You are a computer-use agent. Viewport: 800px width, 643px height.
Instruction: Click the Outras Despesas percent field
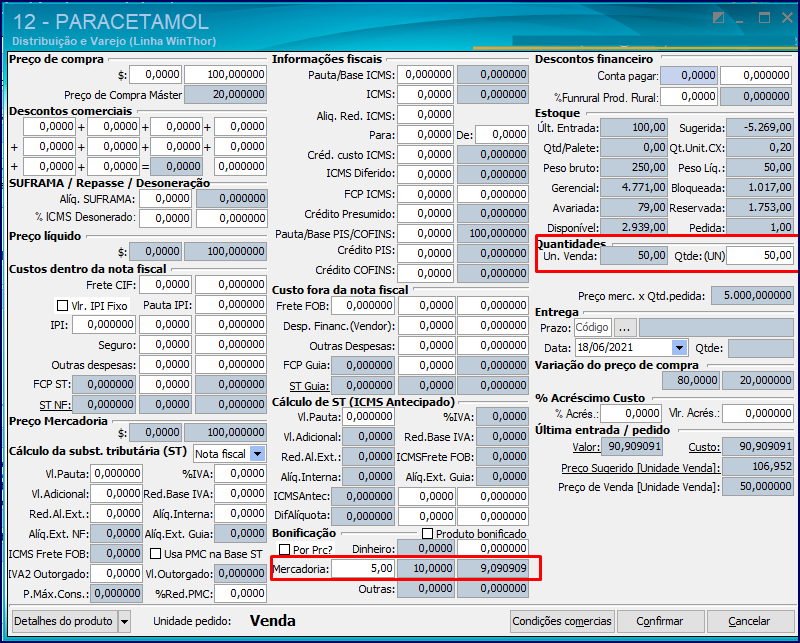pyautogui.click(x=427, y=345)
